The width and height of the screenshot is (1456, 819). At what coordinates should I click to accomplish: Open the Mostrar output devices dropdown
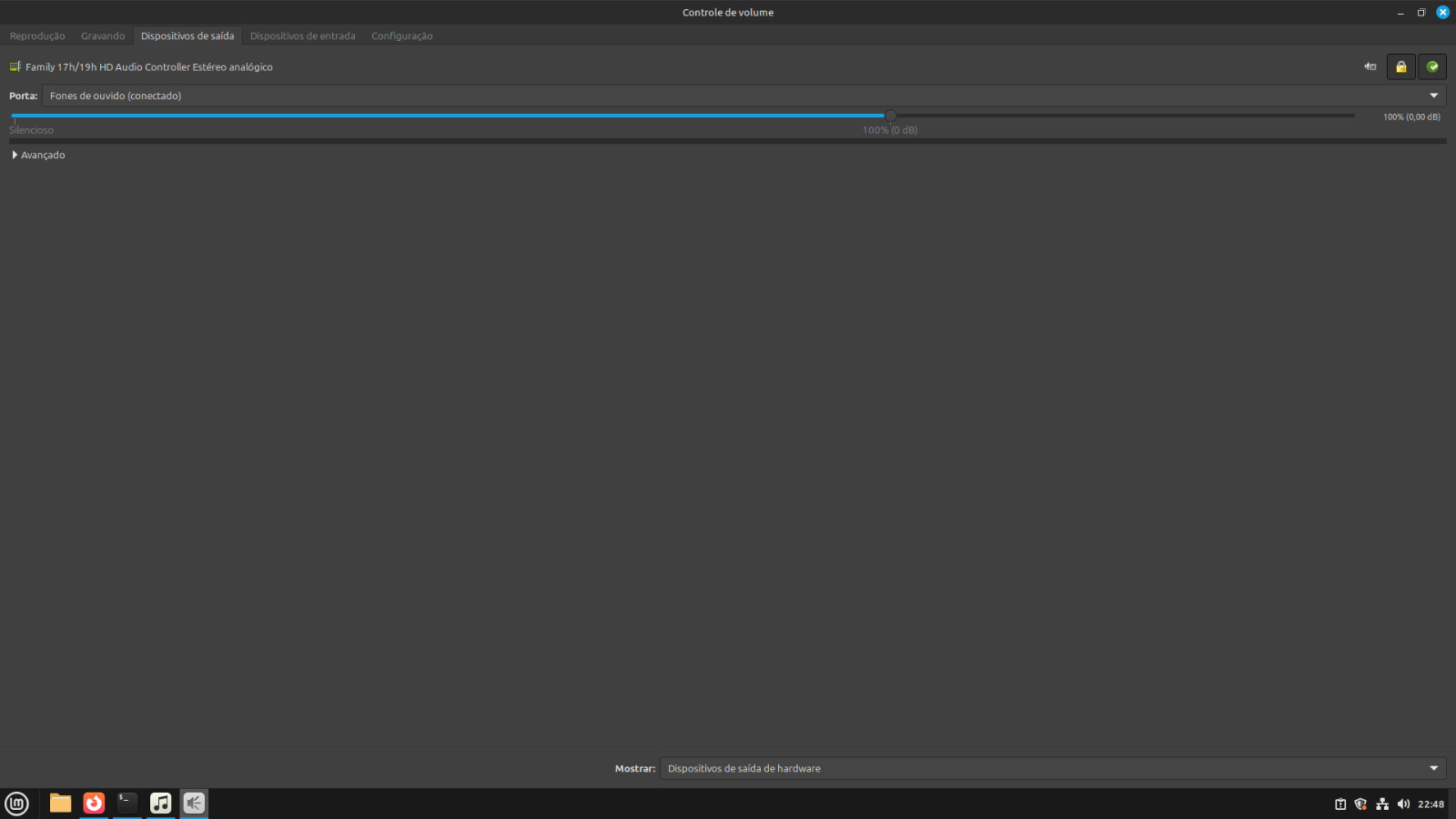[x=1053, y=768]
